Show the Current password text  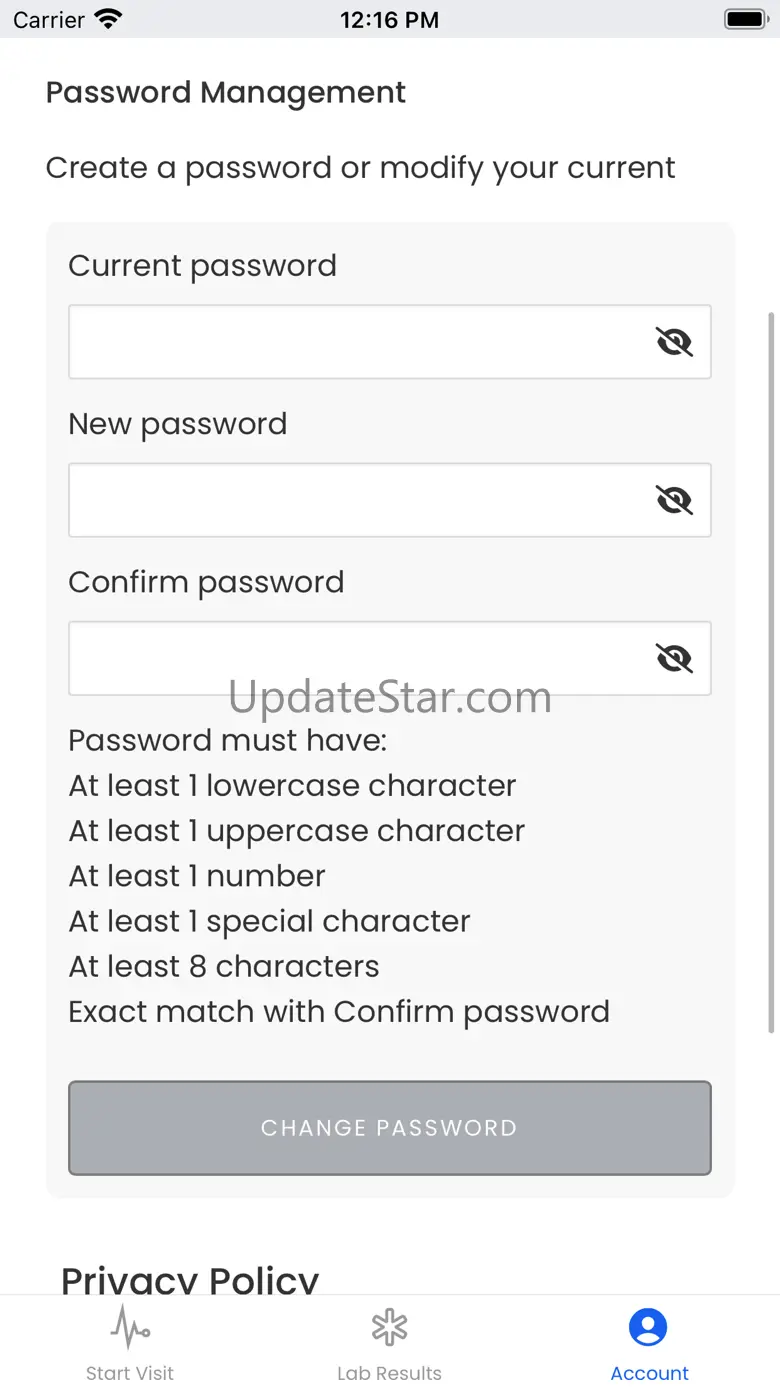(x=674, y=342)
